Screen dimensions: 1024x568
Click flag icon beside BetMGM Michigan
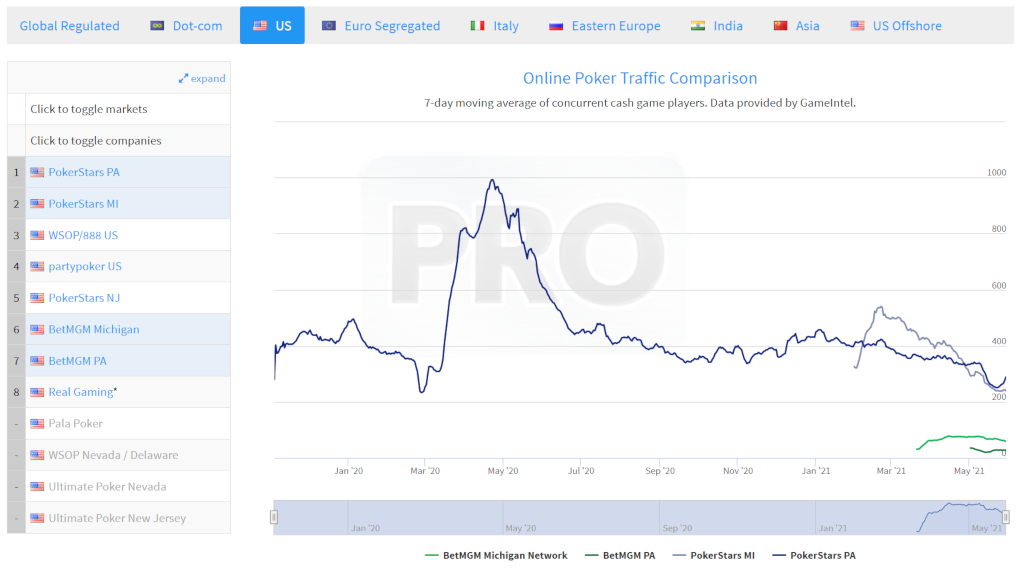(x=37, y=329)
